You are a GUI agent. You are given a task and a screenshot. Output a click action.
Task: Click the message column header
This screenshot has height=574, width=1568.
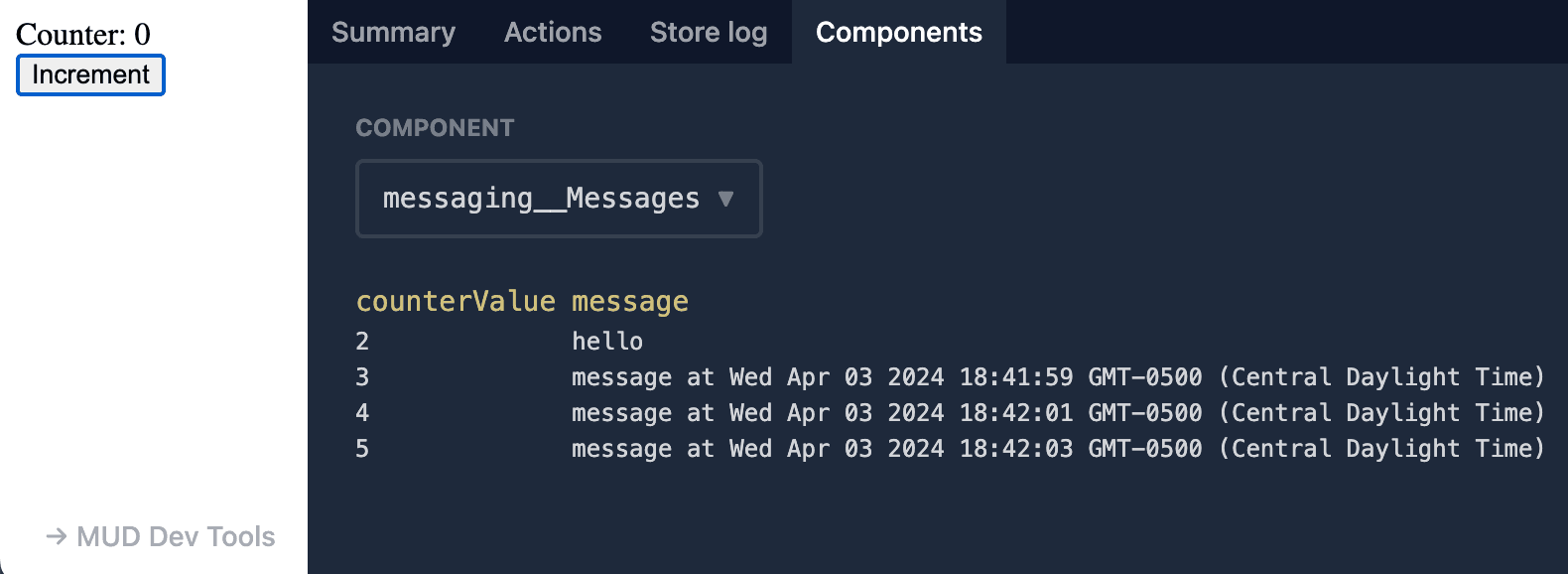629,301
